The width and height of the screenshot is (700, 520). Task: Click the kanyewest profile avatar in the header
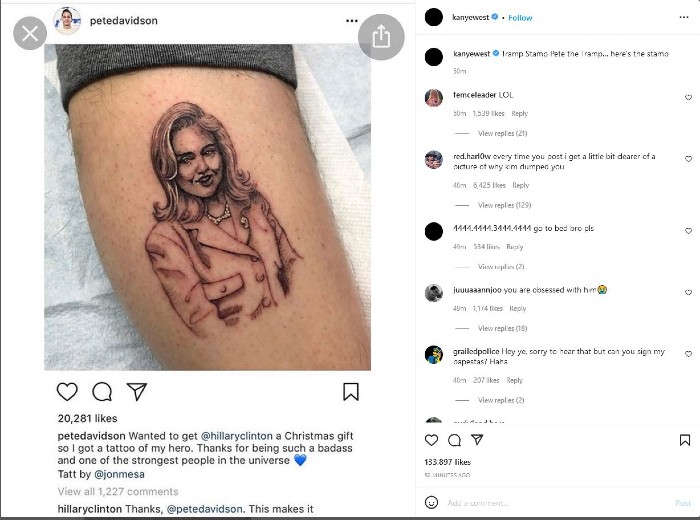(433, 17)
